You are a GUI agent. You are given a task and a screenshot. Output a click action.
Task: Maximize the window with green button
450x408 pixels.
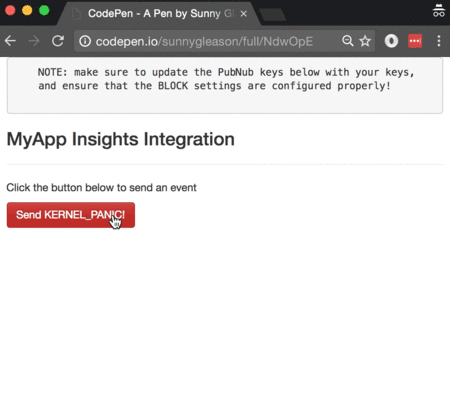pos(44,11)
